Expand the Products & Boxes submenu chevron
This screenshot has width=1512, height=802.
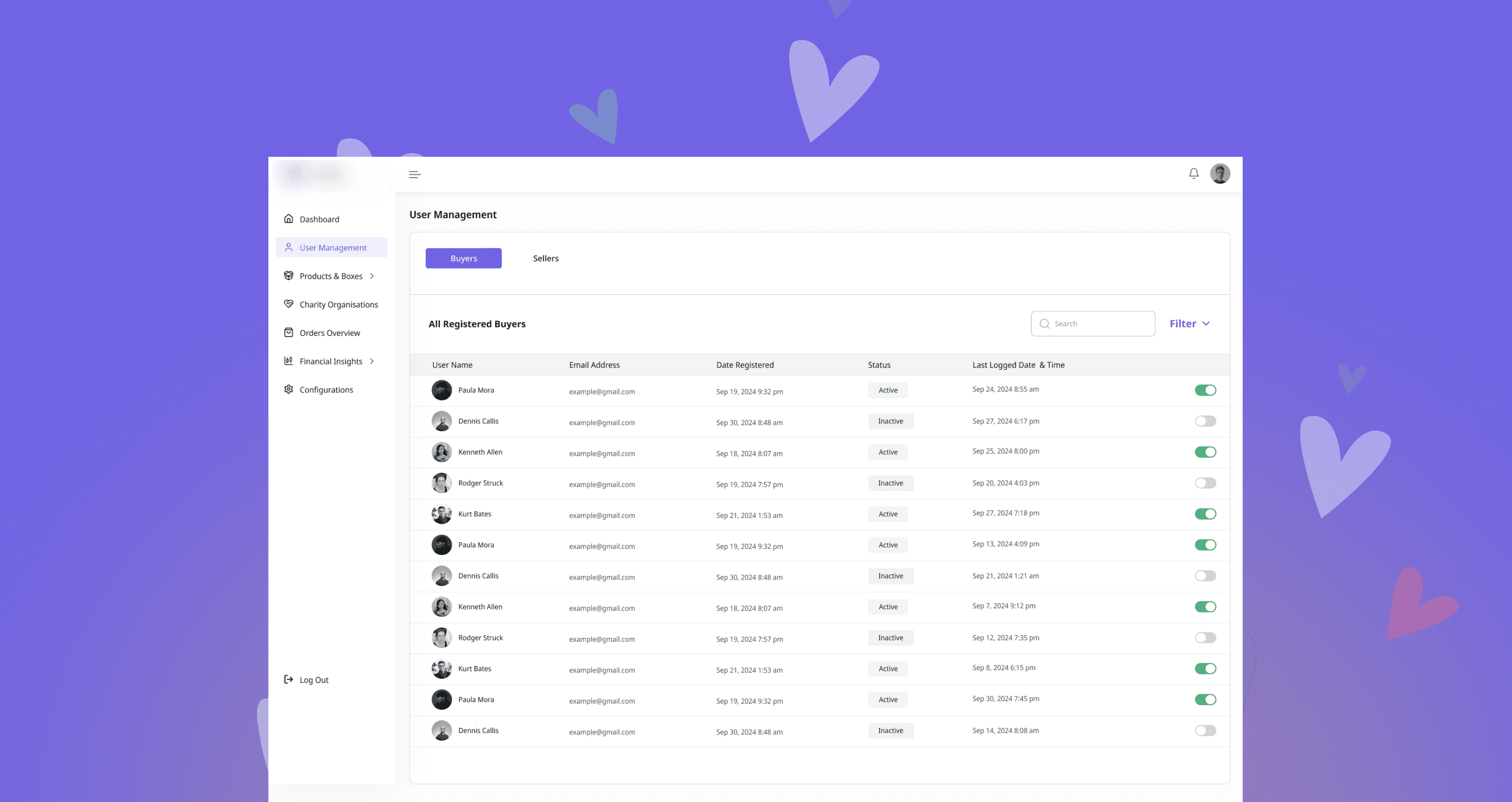pyautogui.click(x=371, y=276)
